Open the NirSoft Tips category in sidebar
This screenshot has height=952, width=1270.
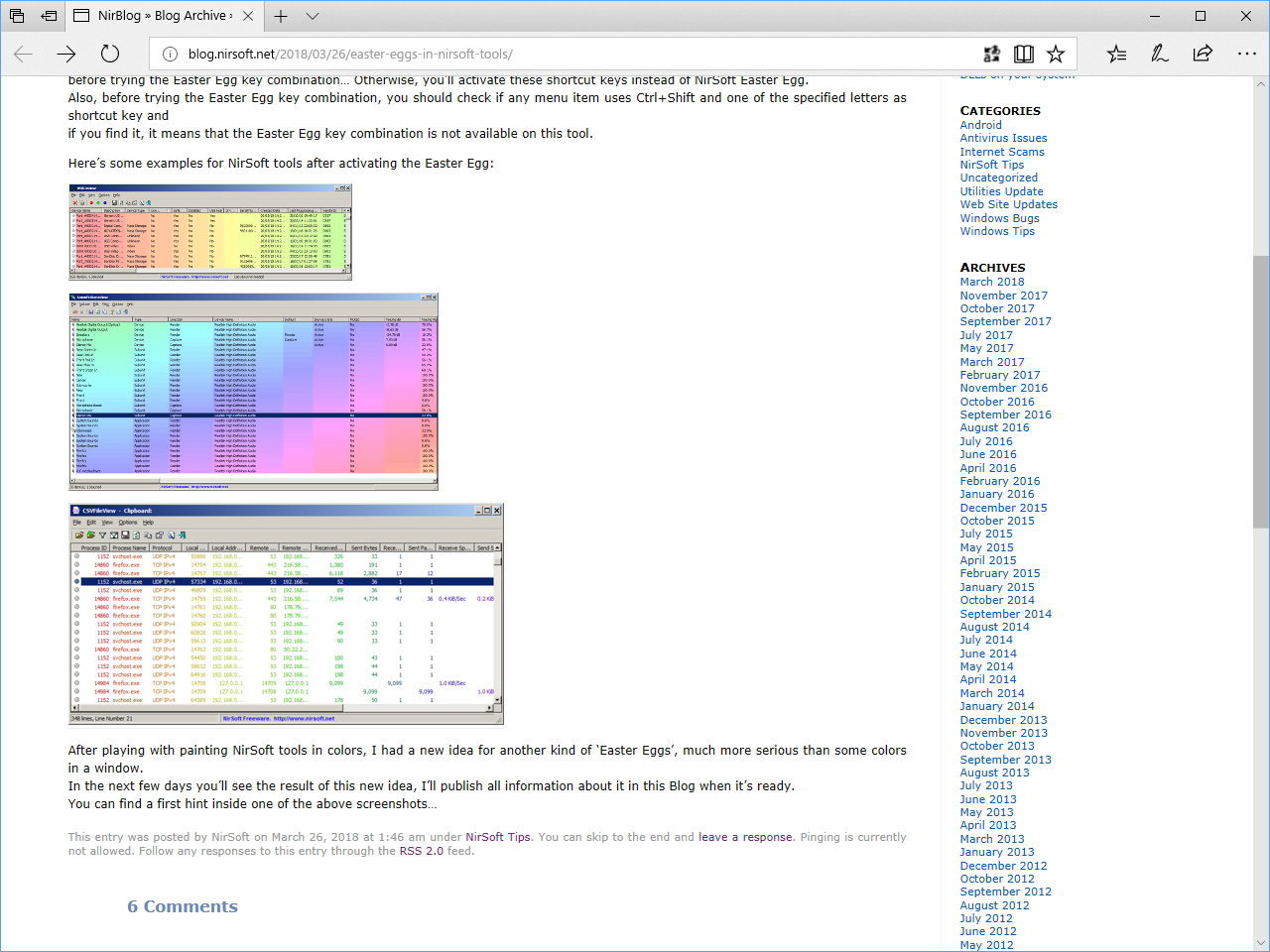tap(992, 165)
